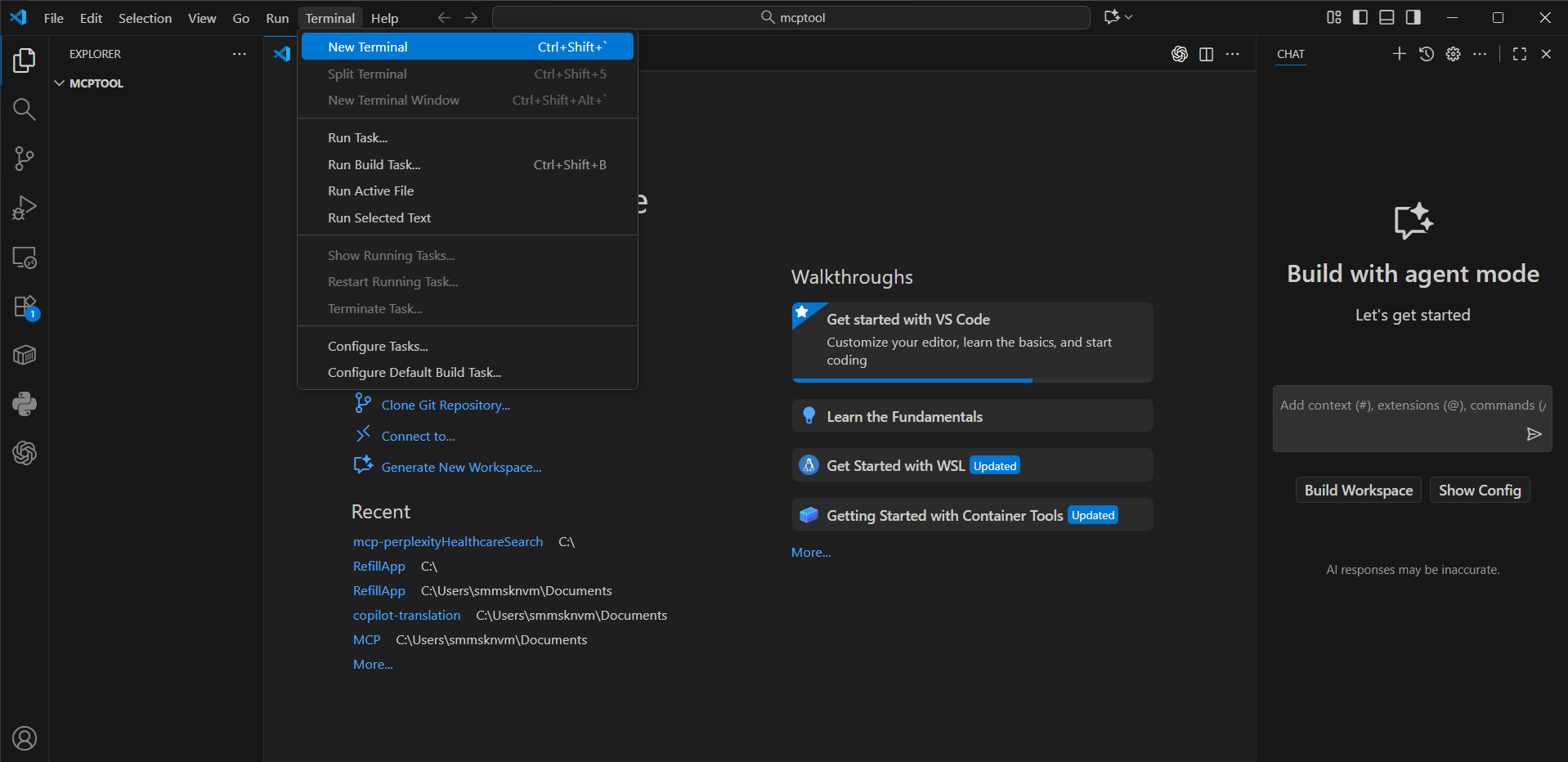Image resolution: width=1568 pixels, height=762 pixels.
Task: Show chat history
Action: pyautogui.click(x=1426, y=54)
